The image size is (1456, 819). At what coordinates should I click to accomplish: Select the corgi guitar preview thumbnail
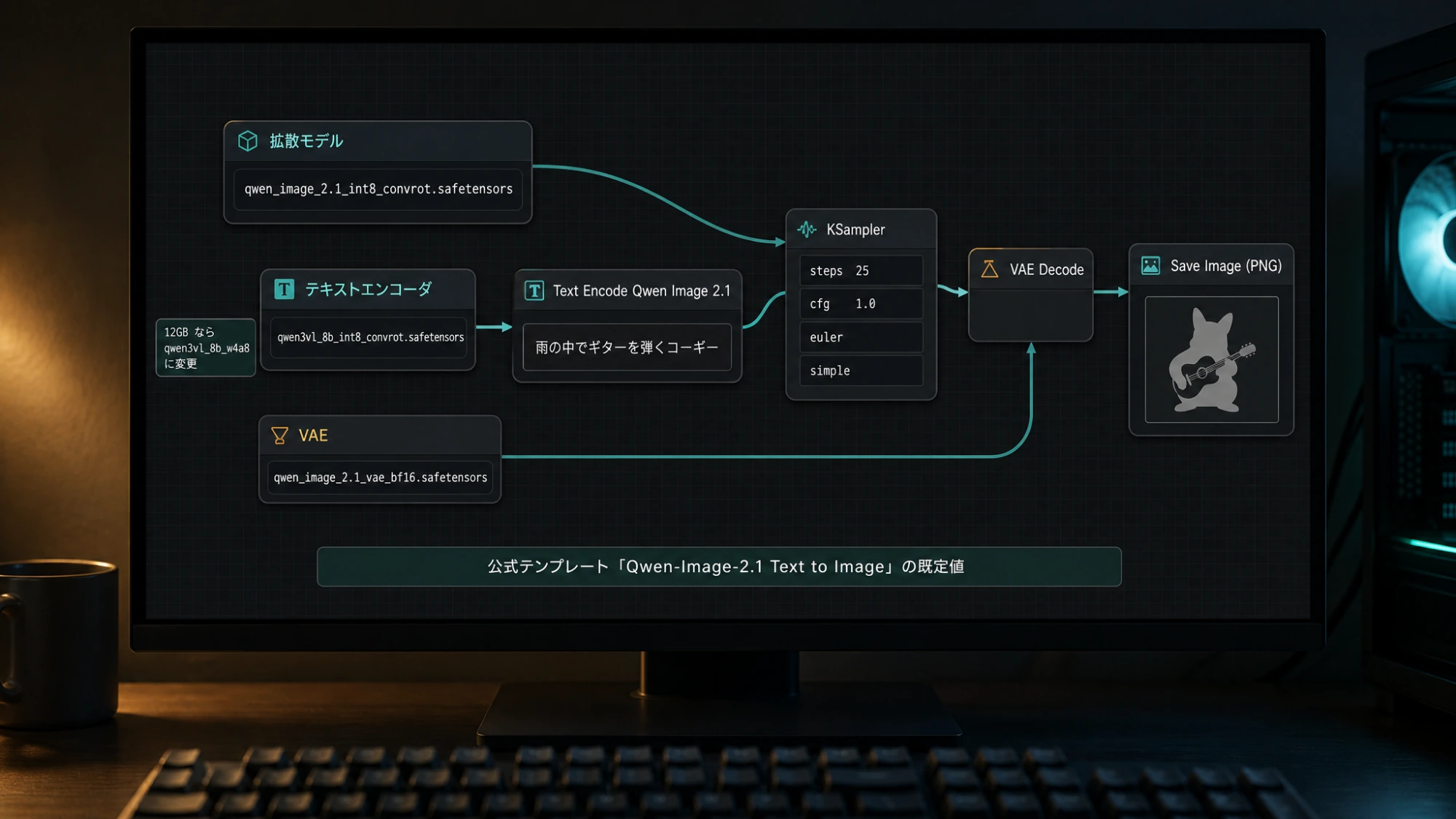click(x=1211, y=360)
